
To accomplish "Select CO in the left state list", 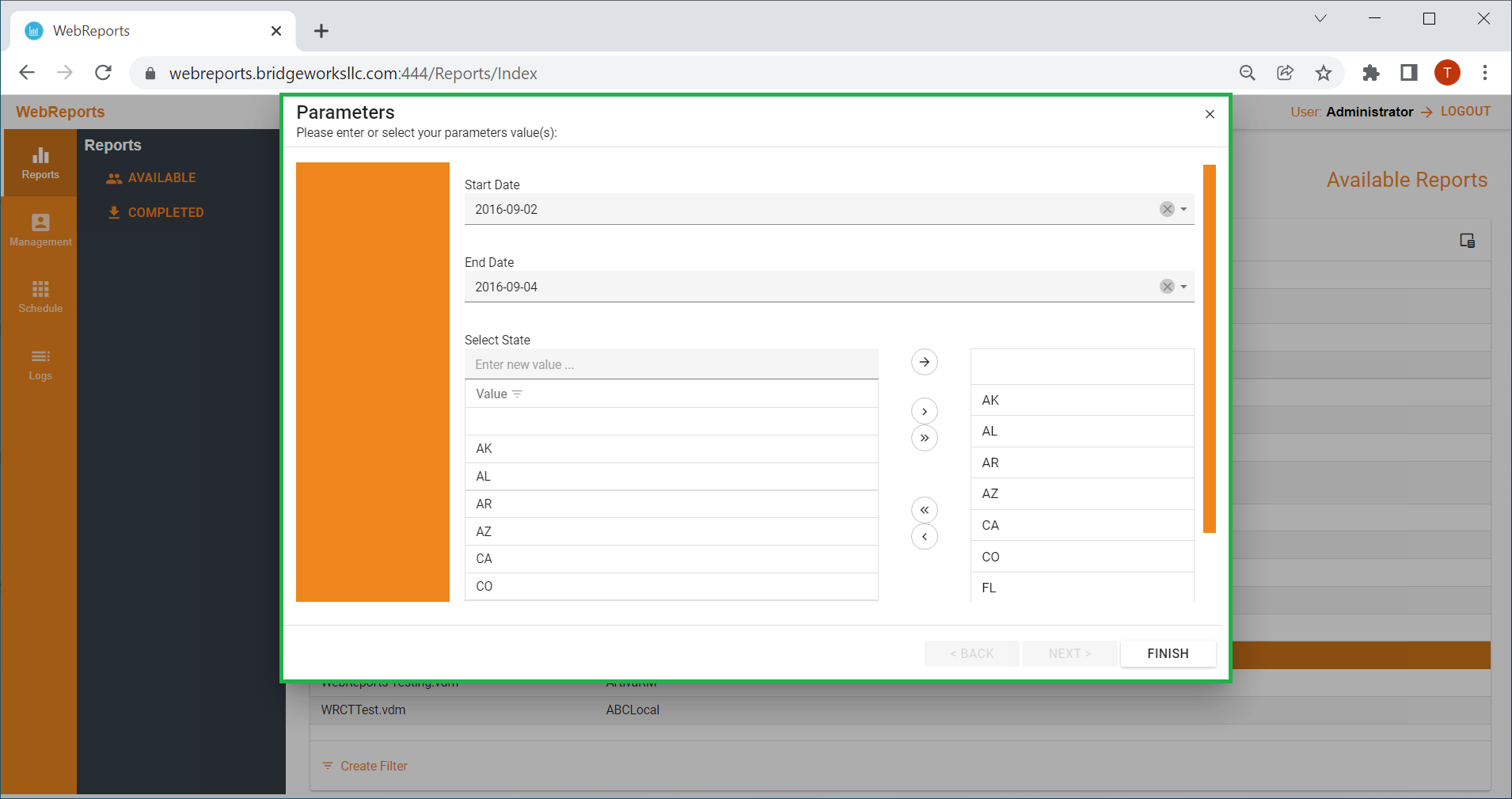I will tap(671, 587).
